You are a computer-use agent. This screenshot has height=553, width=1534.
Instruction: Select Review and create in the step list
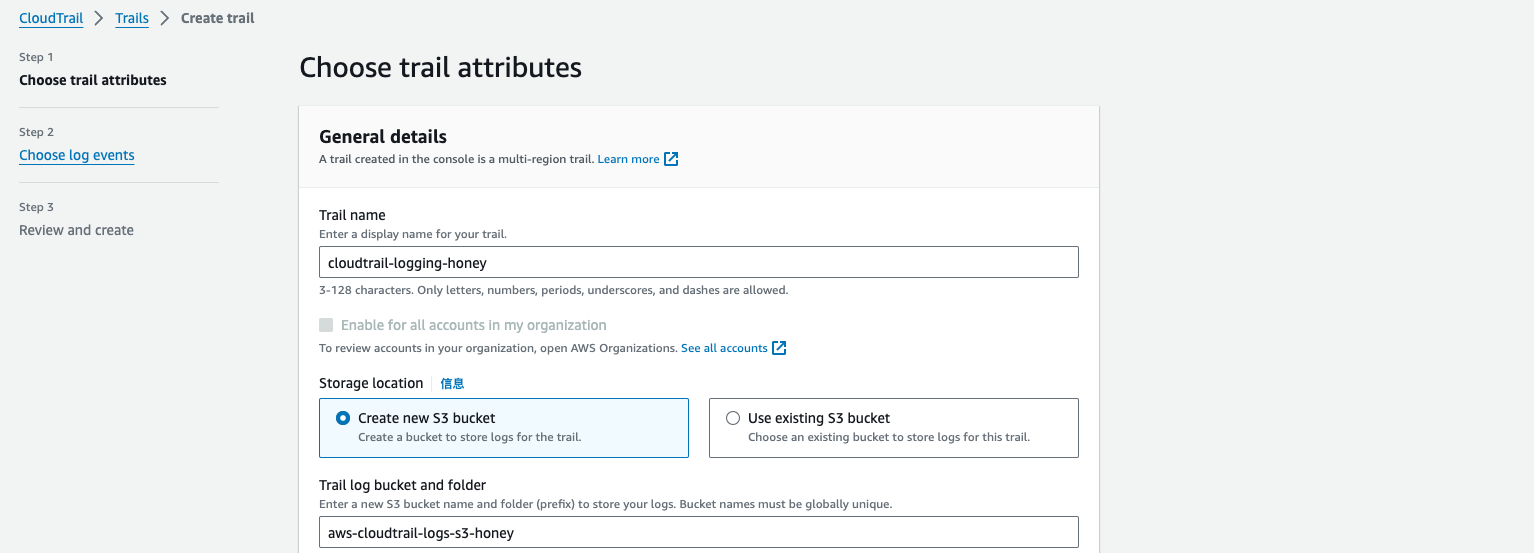point(76,230)
